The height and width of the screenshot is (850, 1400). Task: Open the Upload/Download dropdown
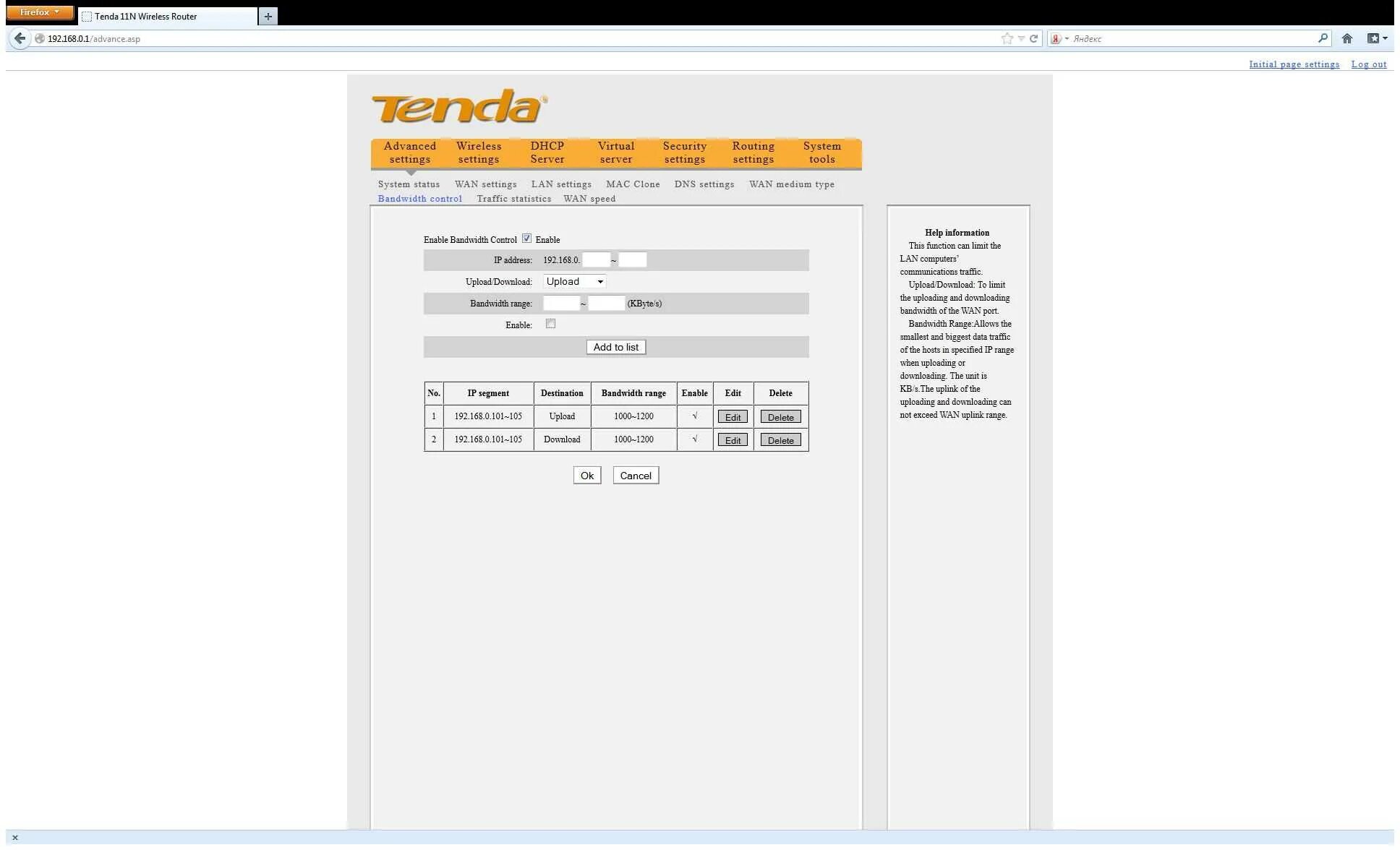point(574,282)
